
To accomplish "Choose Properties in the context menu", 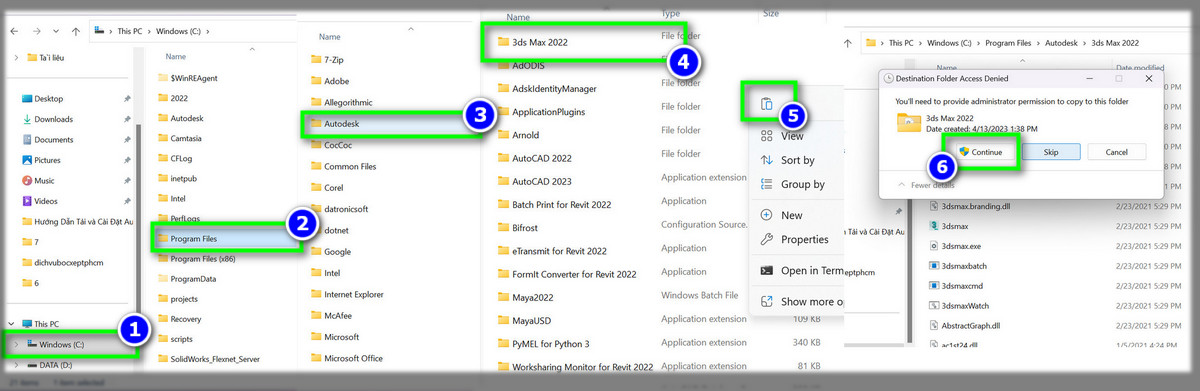I will point(805,240).
